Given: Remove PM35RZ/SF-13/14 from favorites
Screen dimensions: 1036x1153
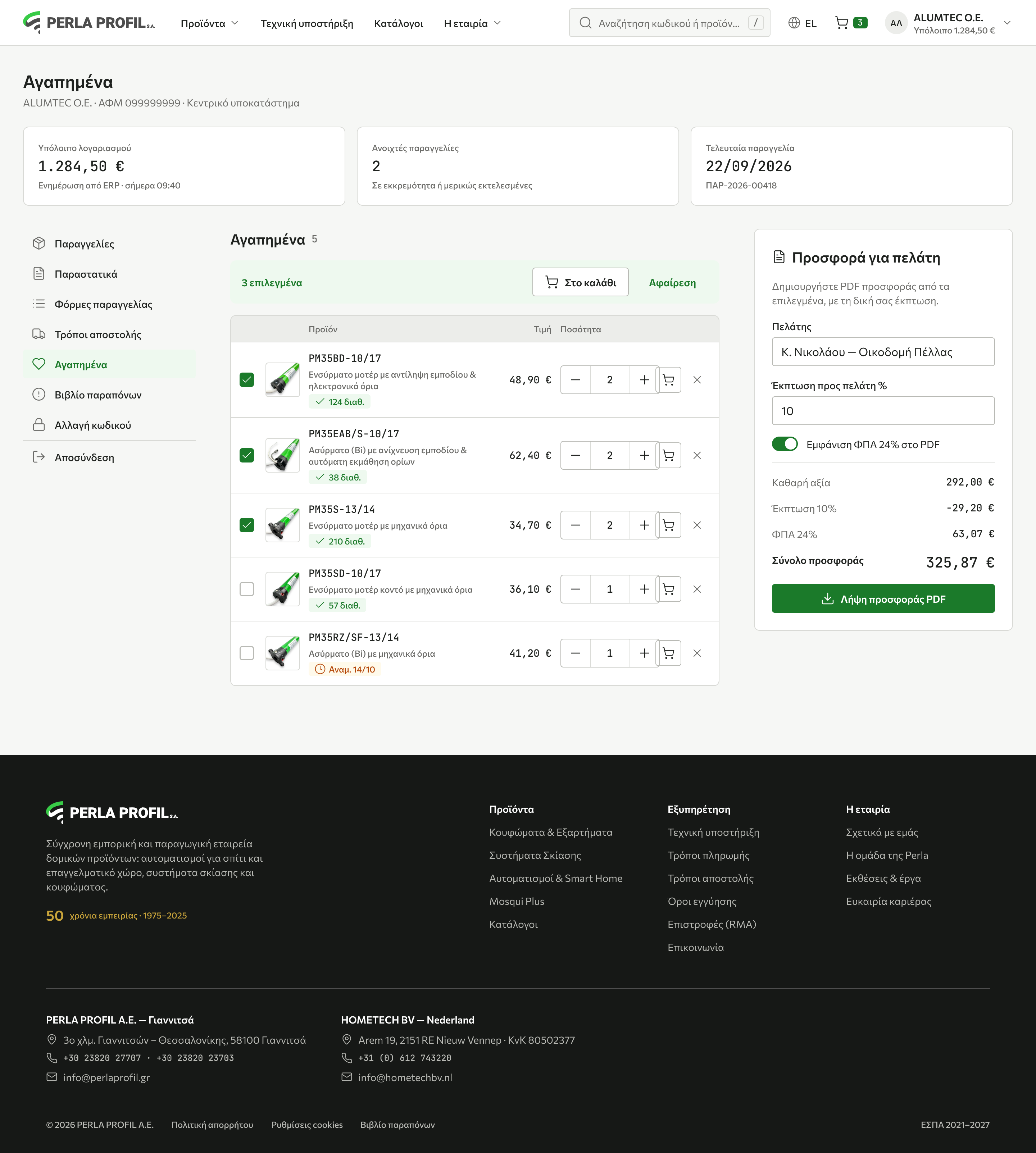Looking at the screenshot, I should pyautogui.click(x=697, y=653).
